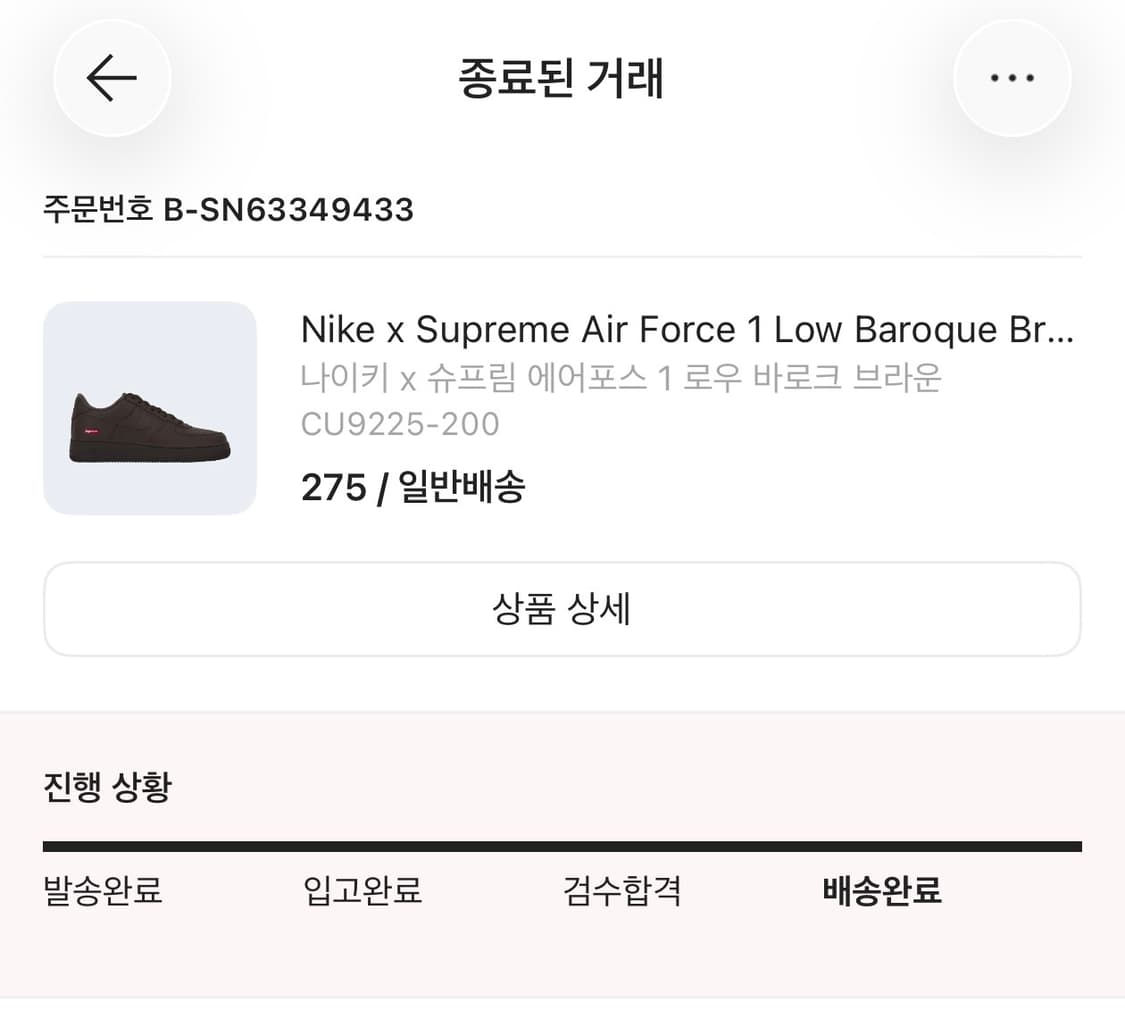Tap the back arrow icon

(x=112, y=77)
